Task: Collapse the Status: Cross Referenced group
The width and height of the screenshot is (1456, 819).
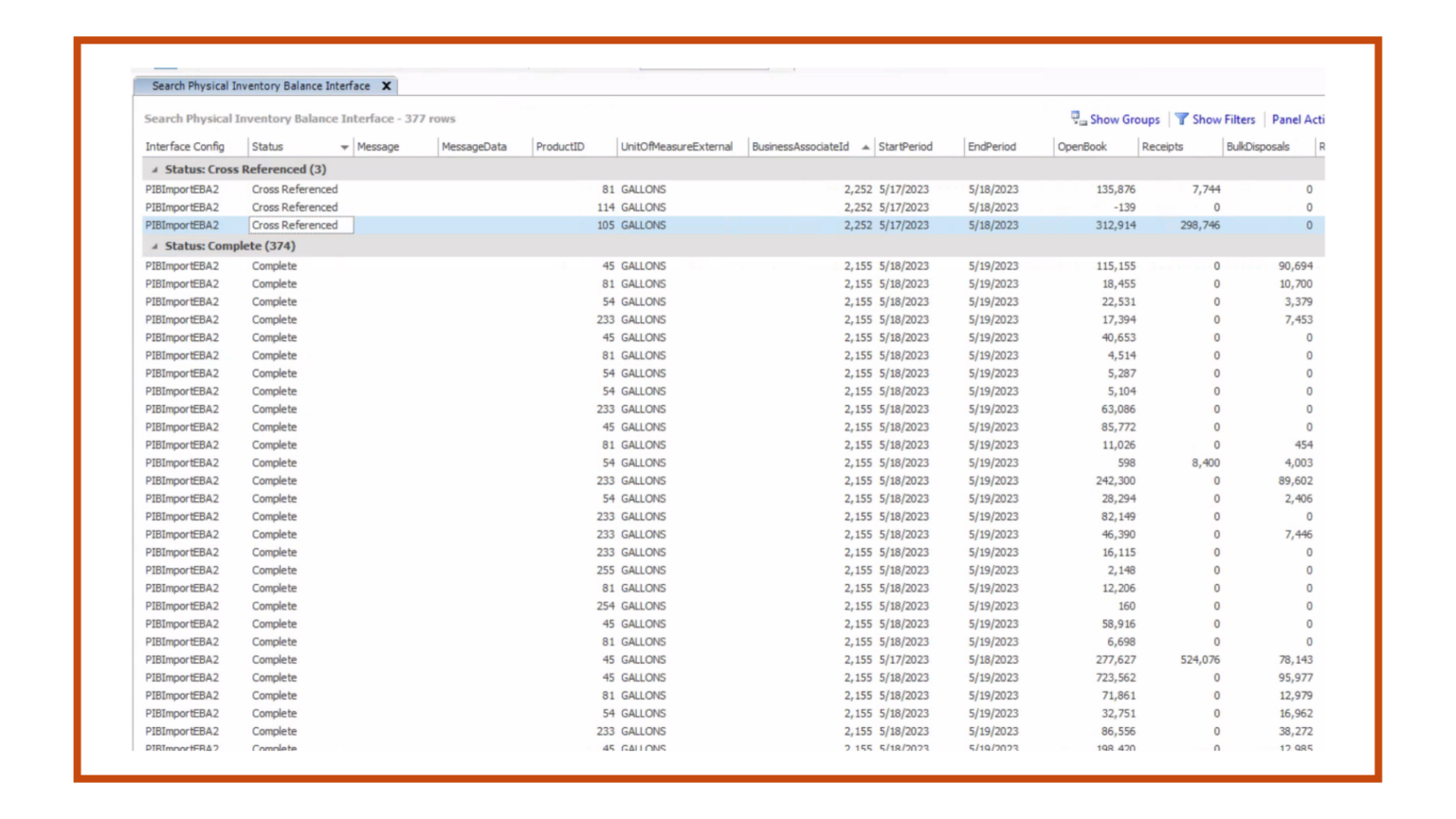Action: pos(155,170)
